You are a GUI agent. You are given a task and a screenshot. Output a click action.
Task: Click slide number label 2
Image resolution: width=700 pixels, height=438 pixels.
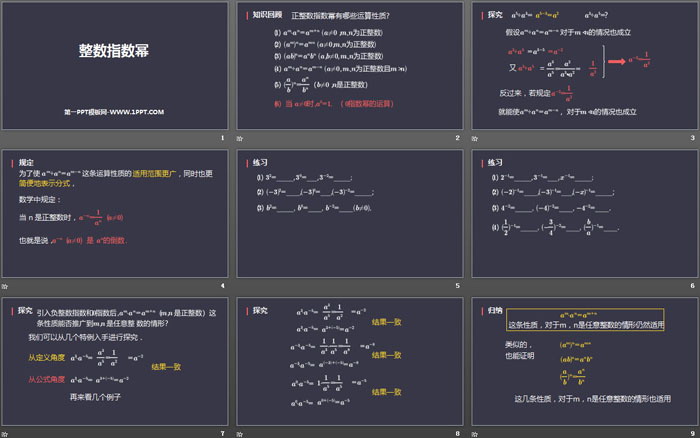click(x=457, y=138)
